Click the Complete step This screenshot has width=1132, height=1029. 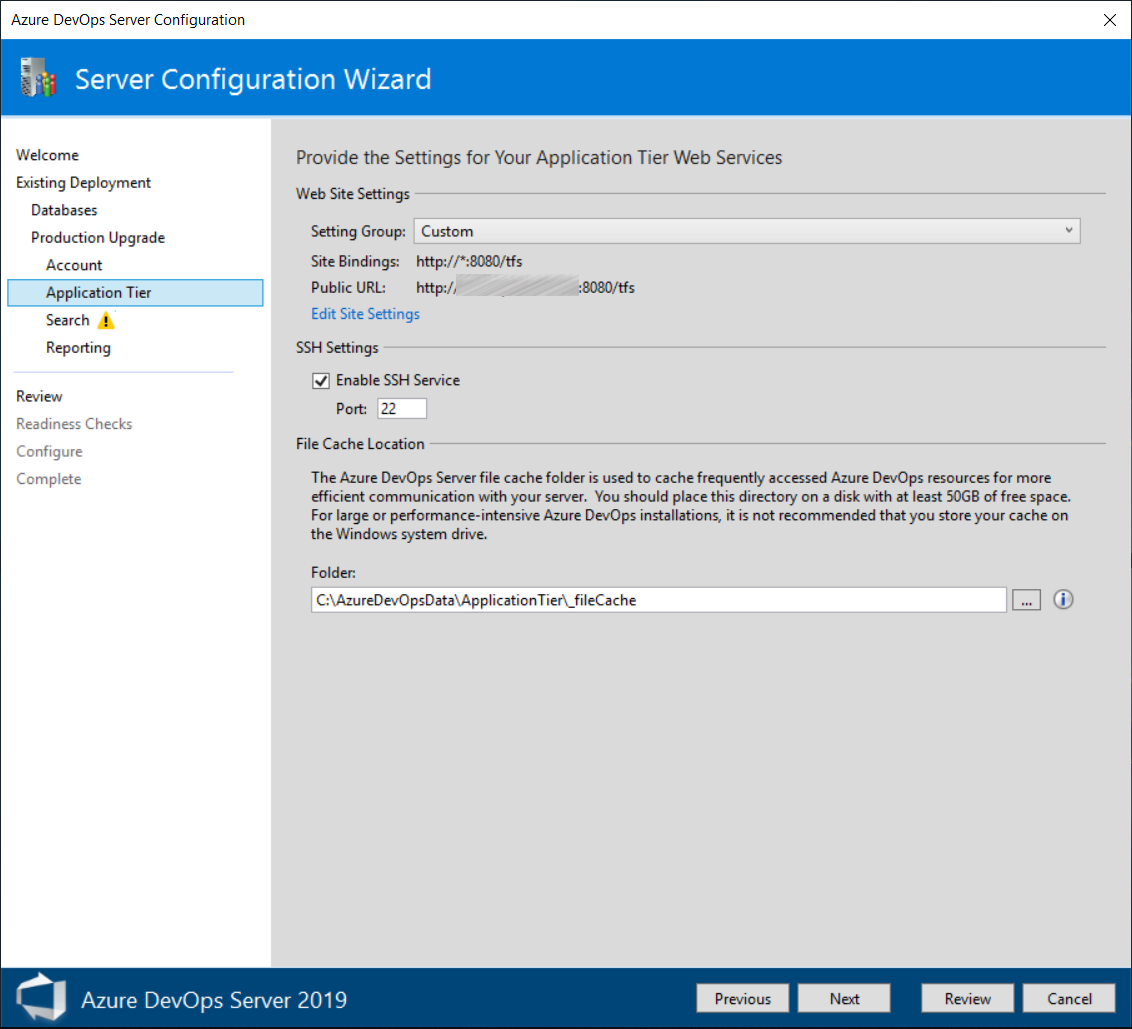click(x=48, y=479)
